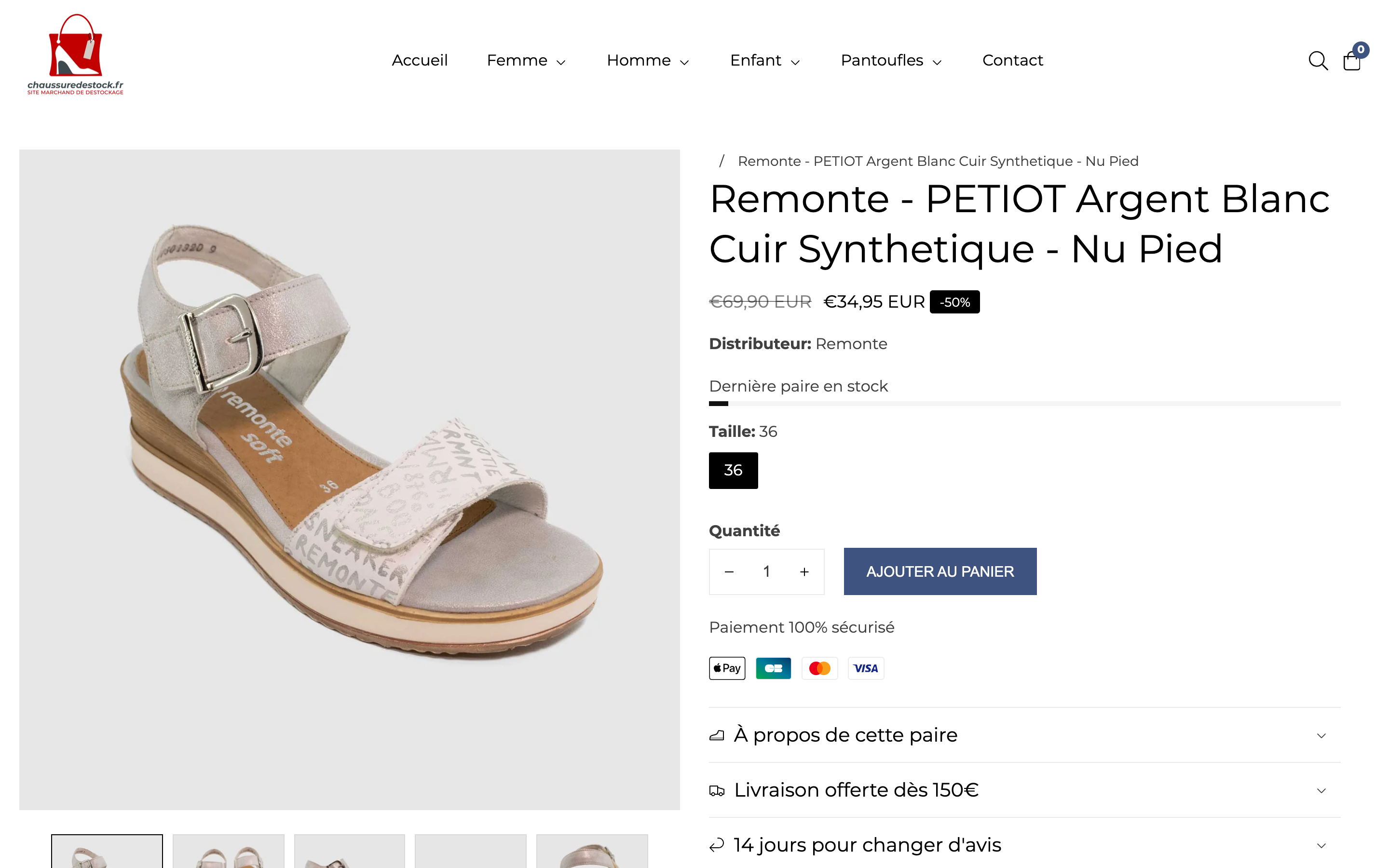
Task: Click the Carte Bancaire payment icon
Action: point(773,668)
